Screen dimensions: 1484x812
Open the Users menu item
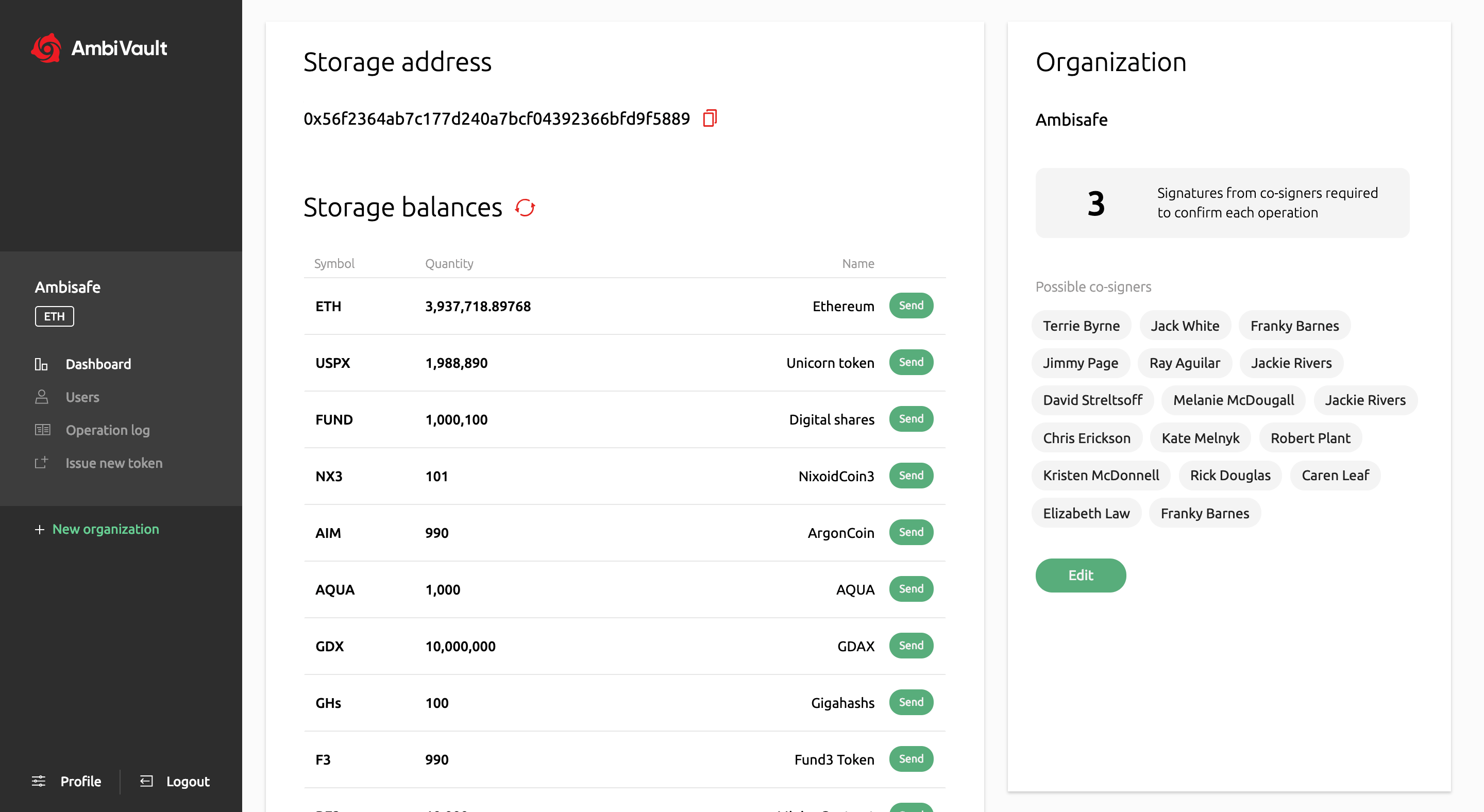(82, 397)
